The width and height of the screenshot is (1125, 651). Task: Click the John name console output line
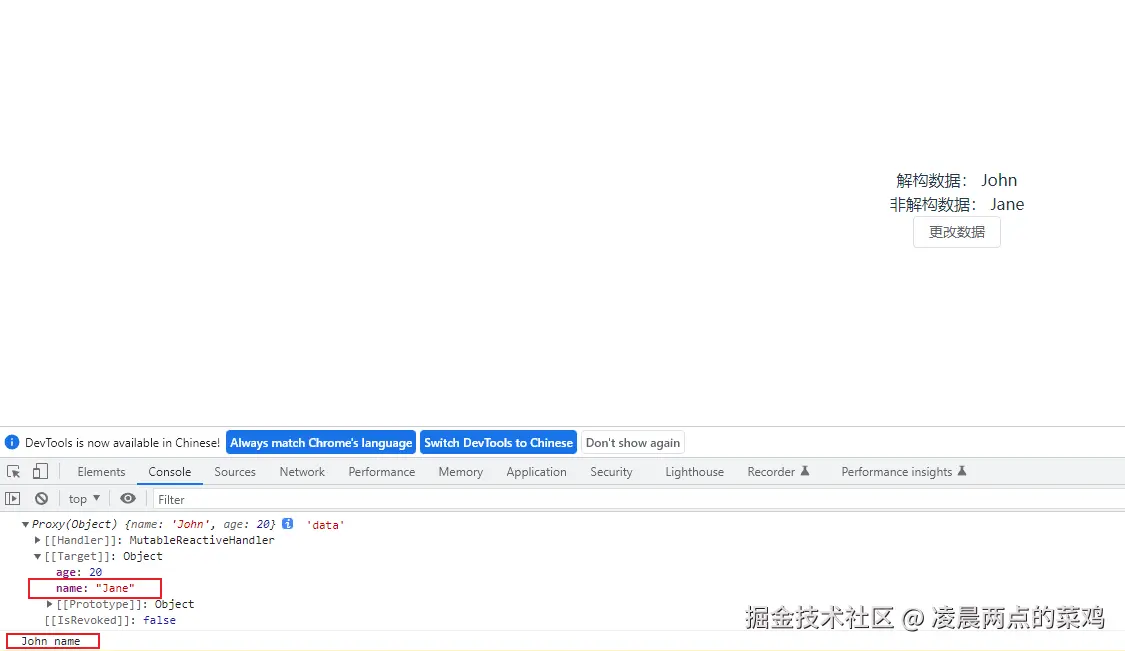click(50, 641)
